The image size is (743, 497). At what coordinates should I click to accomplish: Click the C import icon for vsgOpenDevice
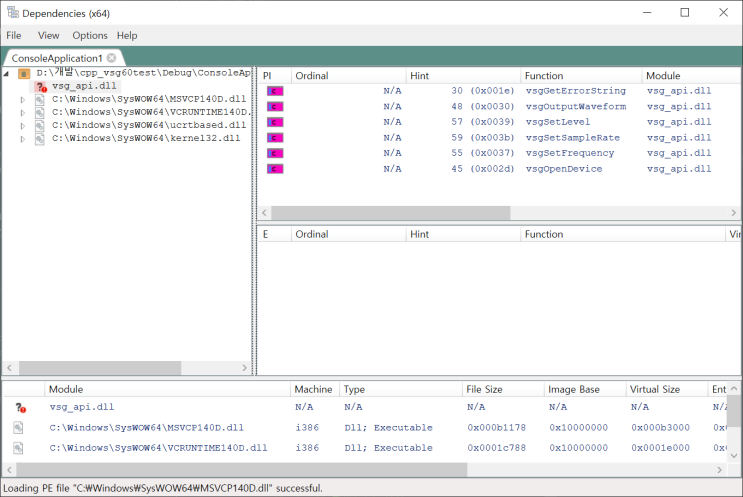point(275,169)
